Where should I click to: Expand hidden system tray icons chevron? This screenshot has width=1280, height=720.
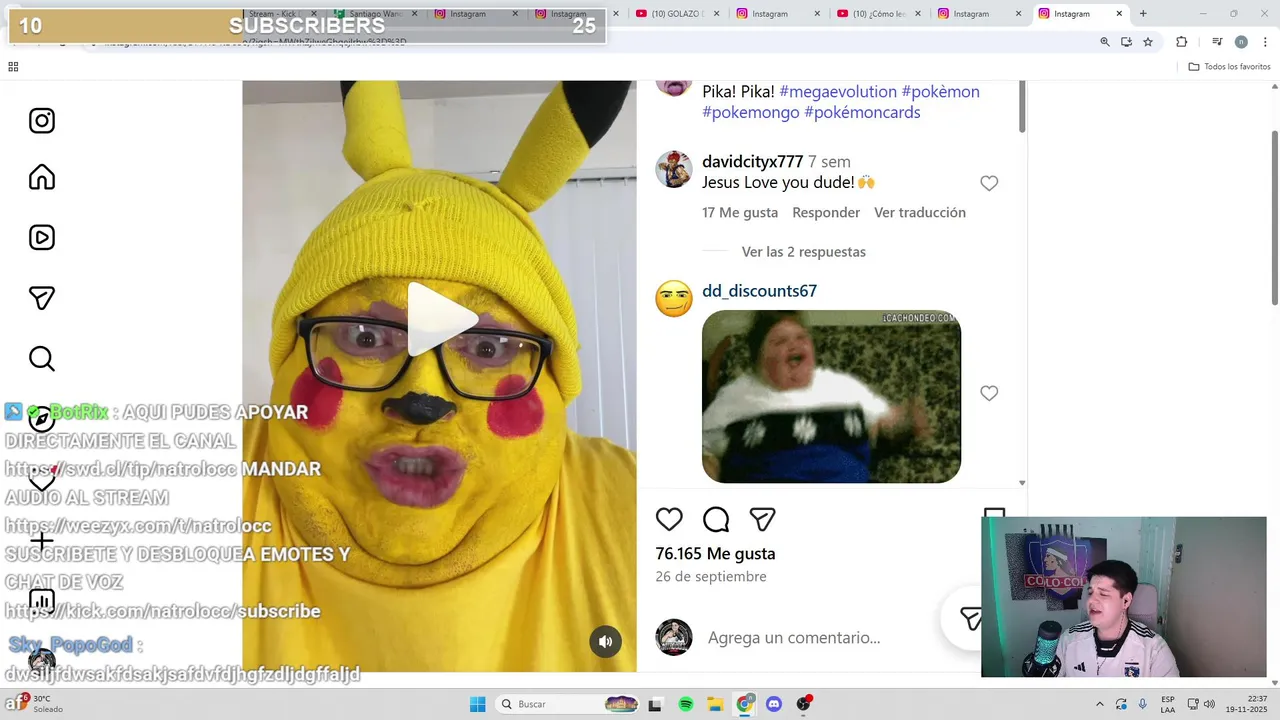click(x=1100, y=704)
